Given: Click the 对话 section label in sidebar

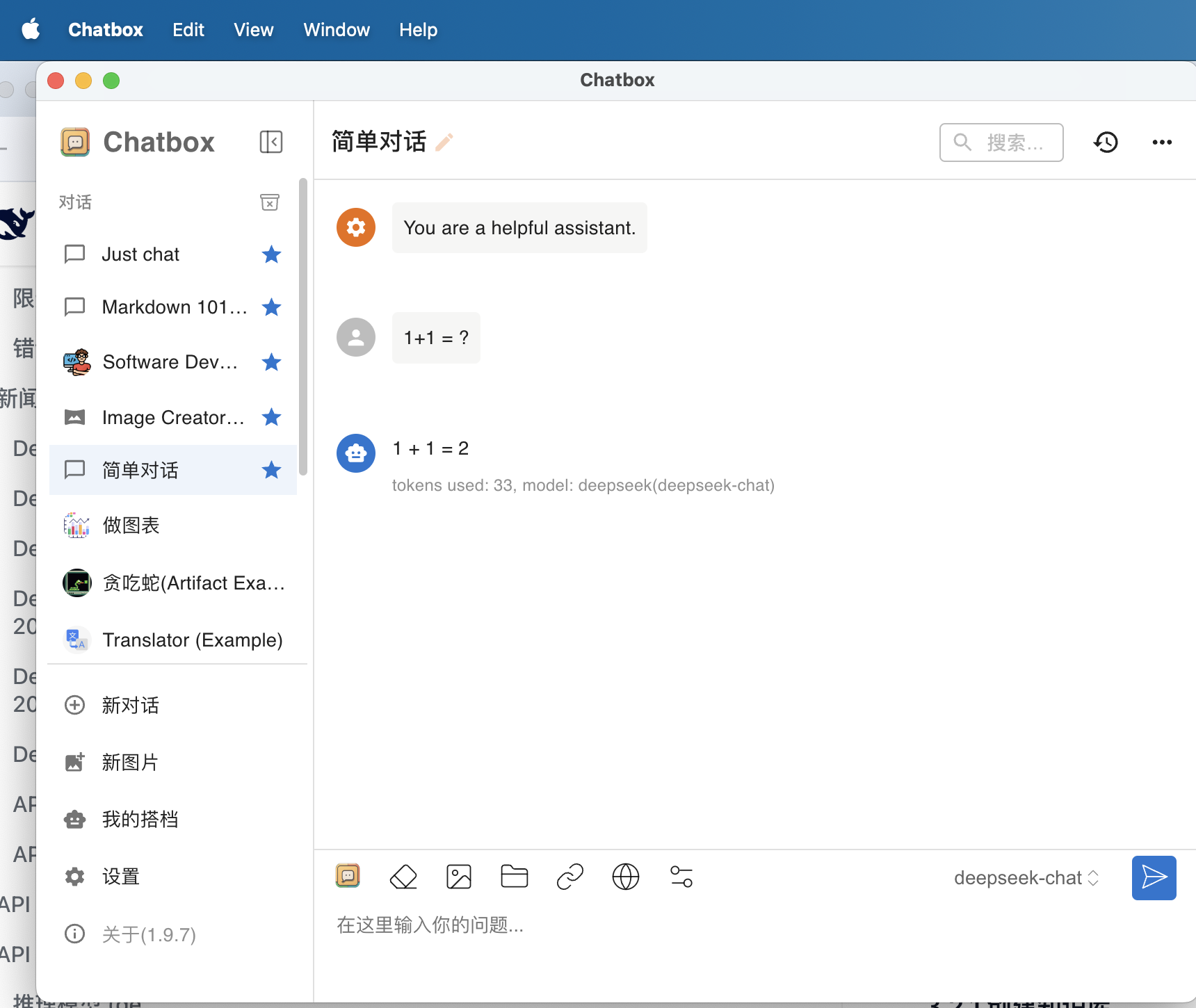Looking at the screenshot, I should (x=75, y=202).
